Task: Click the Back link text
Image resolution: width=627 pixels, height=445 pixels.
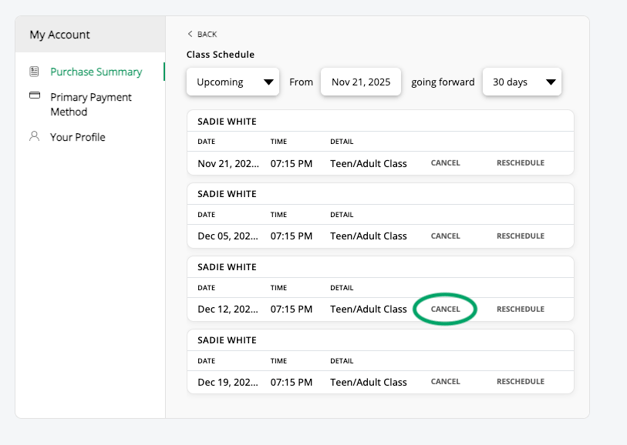Action: coord(207,34)
